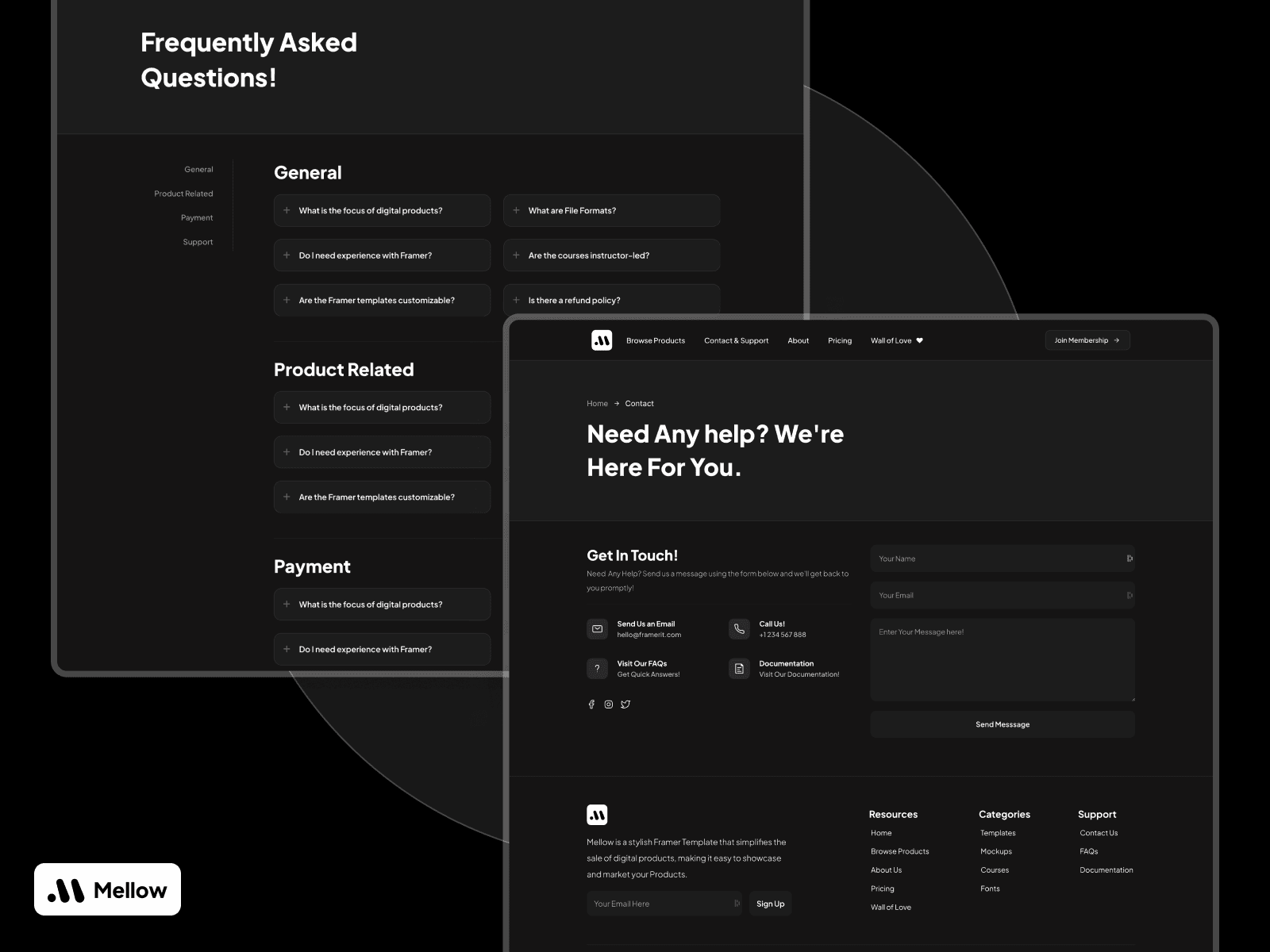
Task: Click Visit Our Documentation! text
Action: [x=799, y=674]
